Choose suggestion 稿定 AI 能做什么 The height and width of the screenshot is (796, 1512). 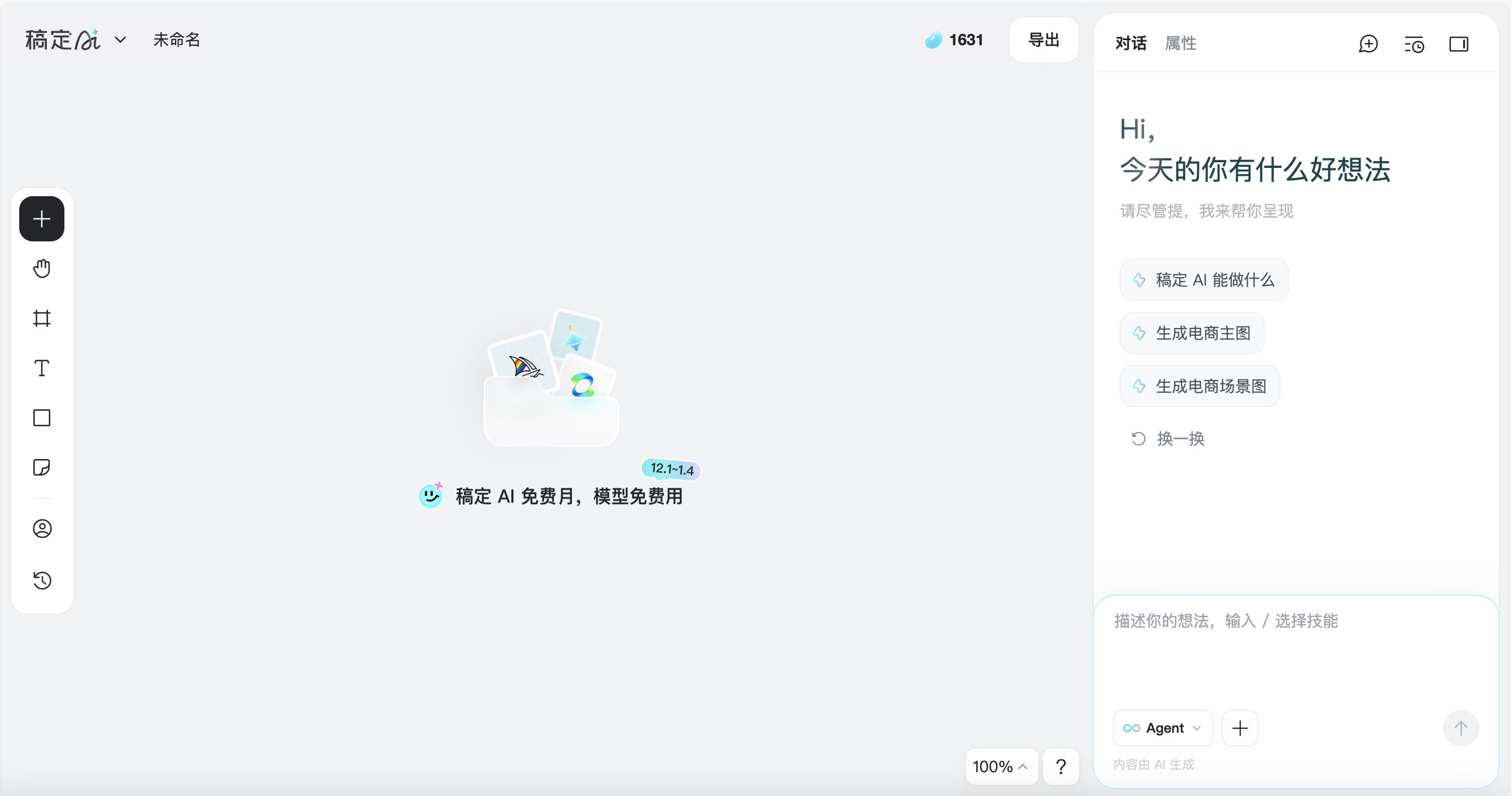coord(1204,280)
